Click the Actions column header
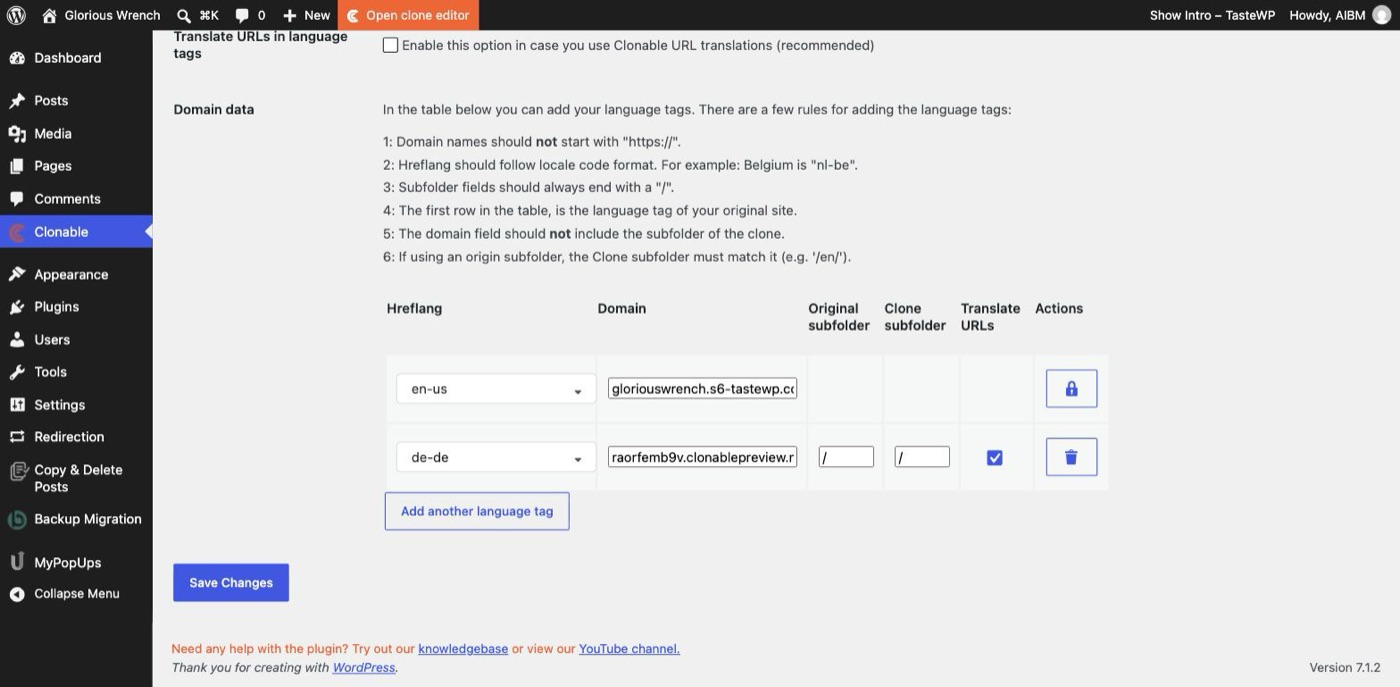1400x687 pixels. click(x=1059, y=308)
